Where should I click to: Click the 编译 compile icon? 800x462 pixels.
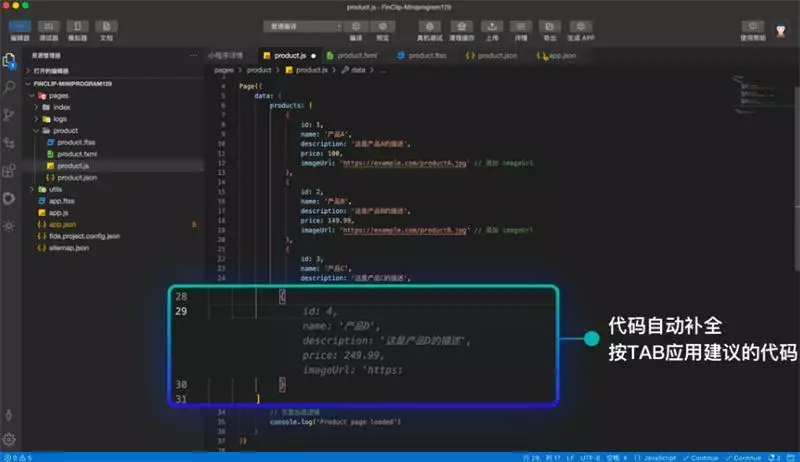tap(356, 27)
